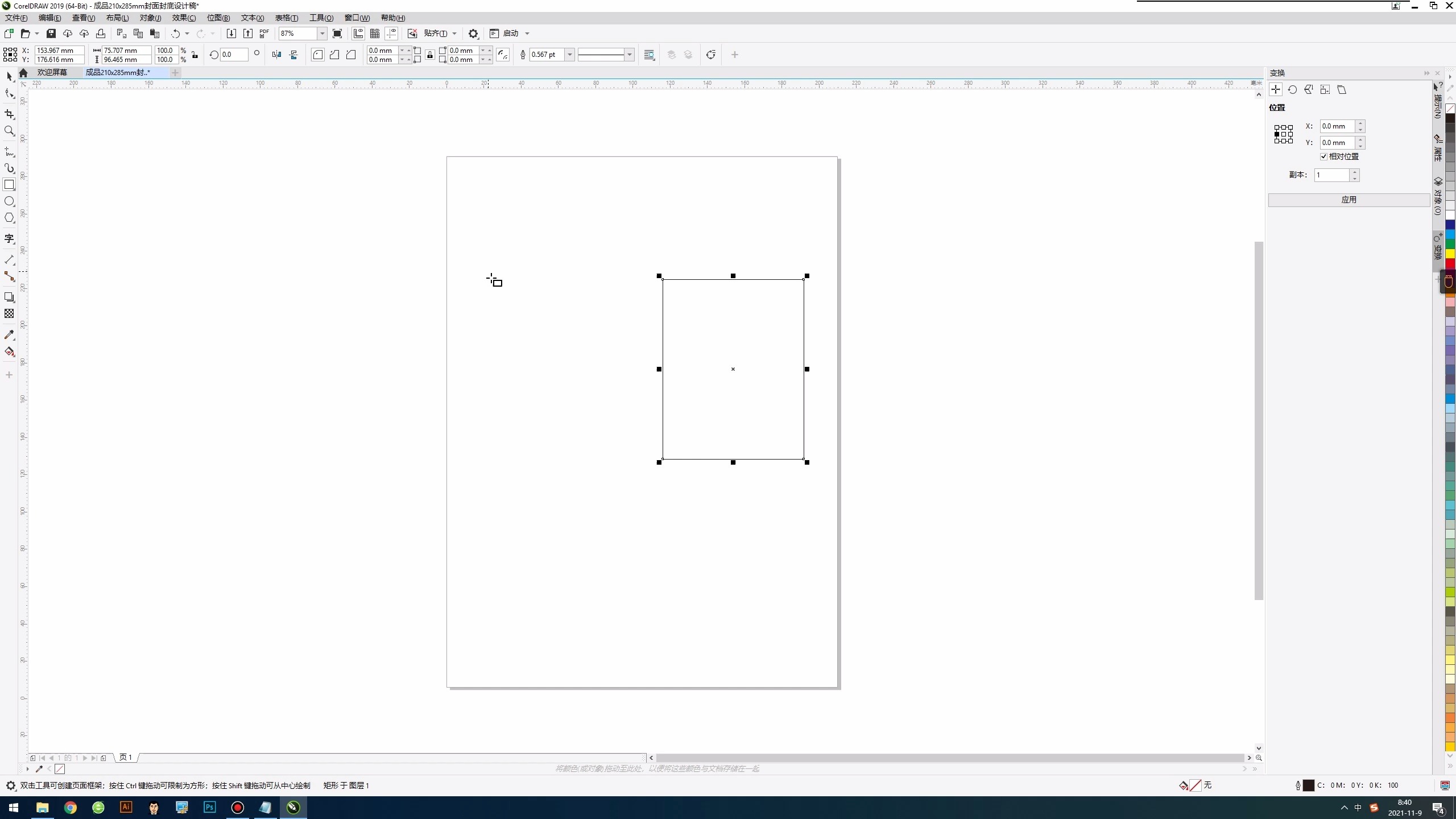
Task: Toggle show rulers button
Action: coord(358,34)
